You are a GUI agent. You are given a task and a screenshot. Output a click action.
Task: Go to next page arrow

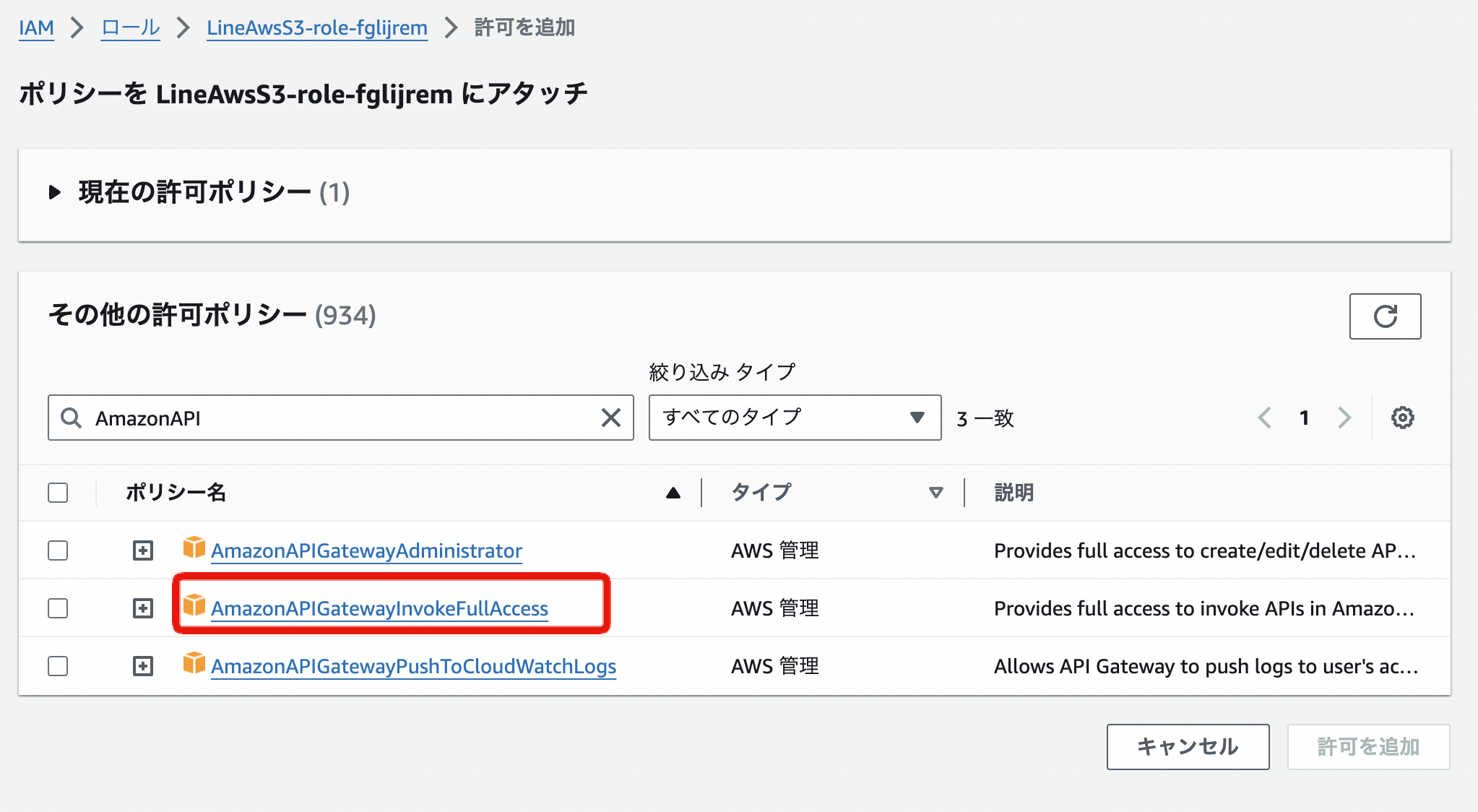[x=1344, y=418]
